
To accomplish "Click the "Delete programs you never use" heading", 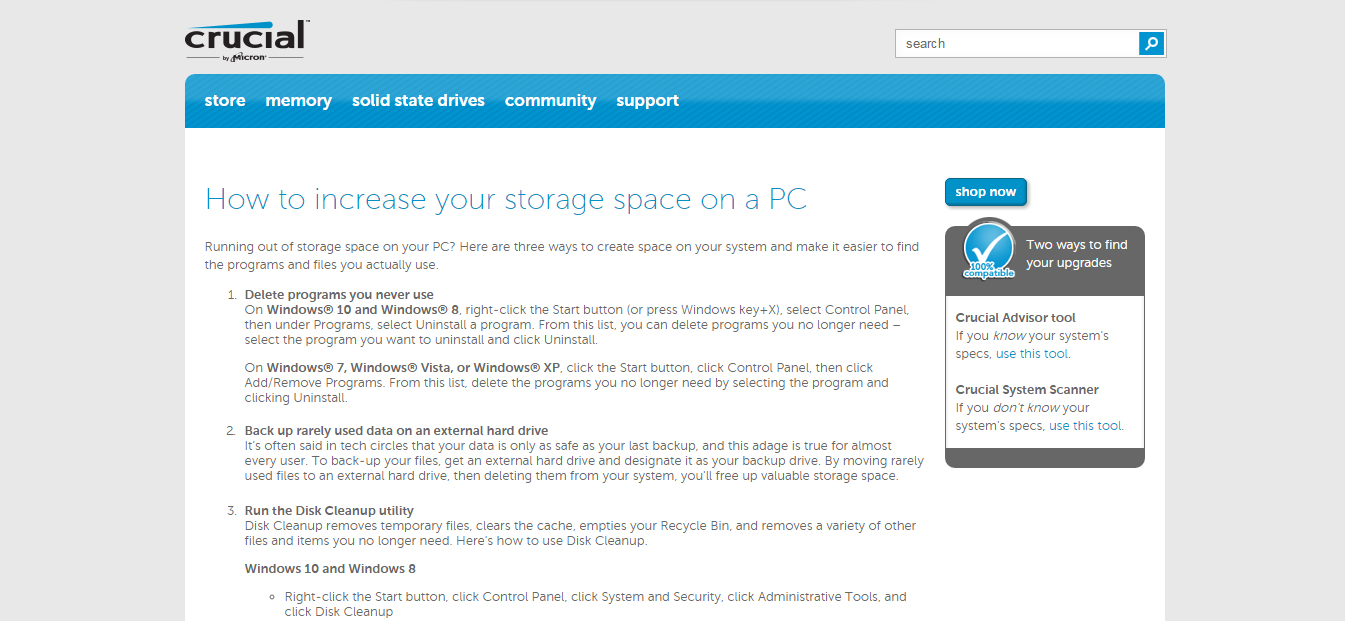I will (x=339, y=295).
